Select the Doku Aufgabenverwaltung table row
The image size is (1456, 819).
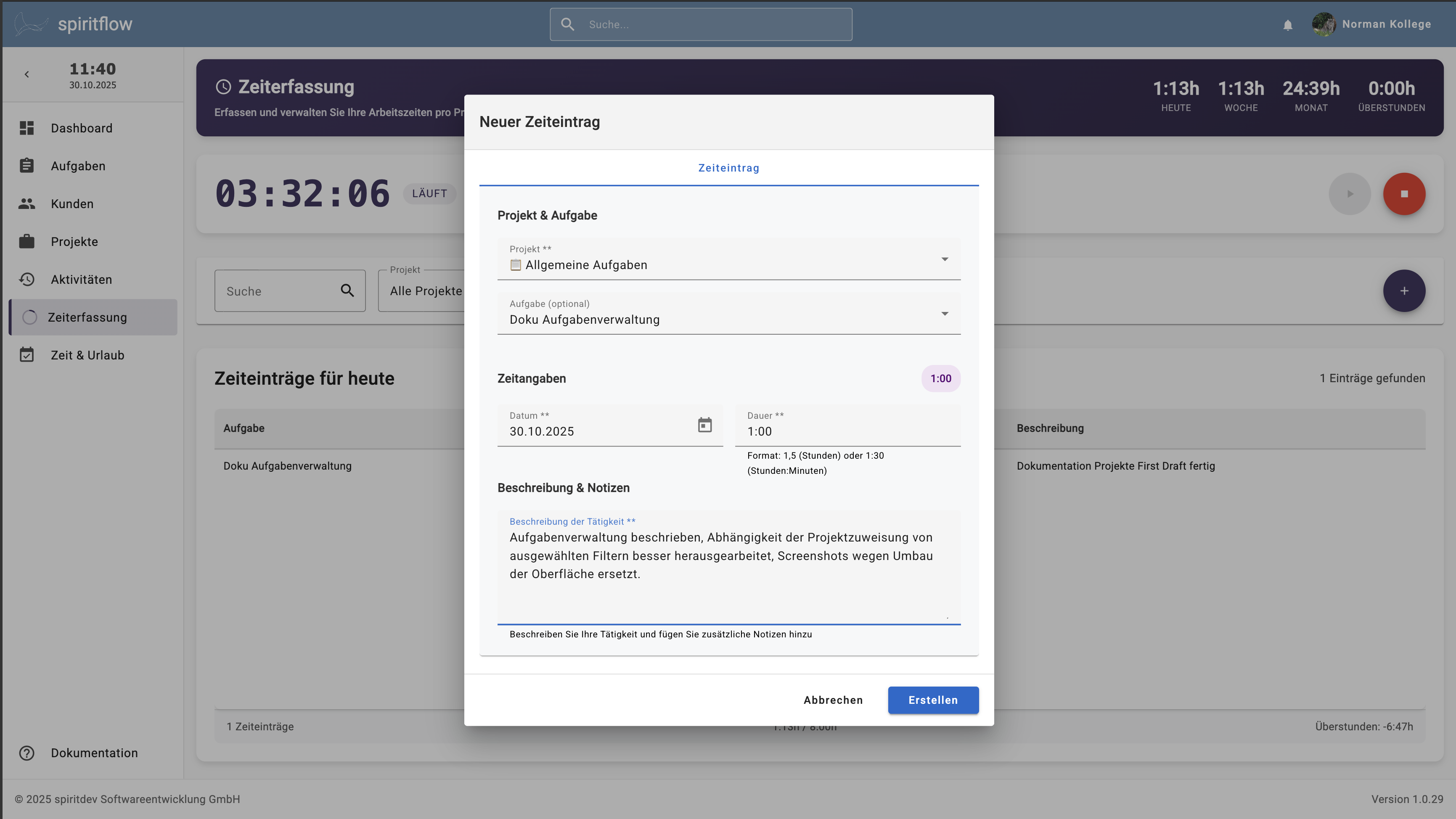pyautogui.click(x=820, y=466)
